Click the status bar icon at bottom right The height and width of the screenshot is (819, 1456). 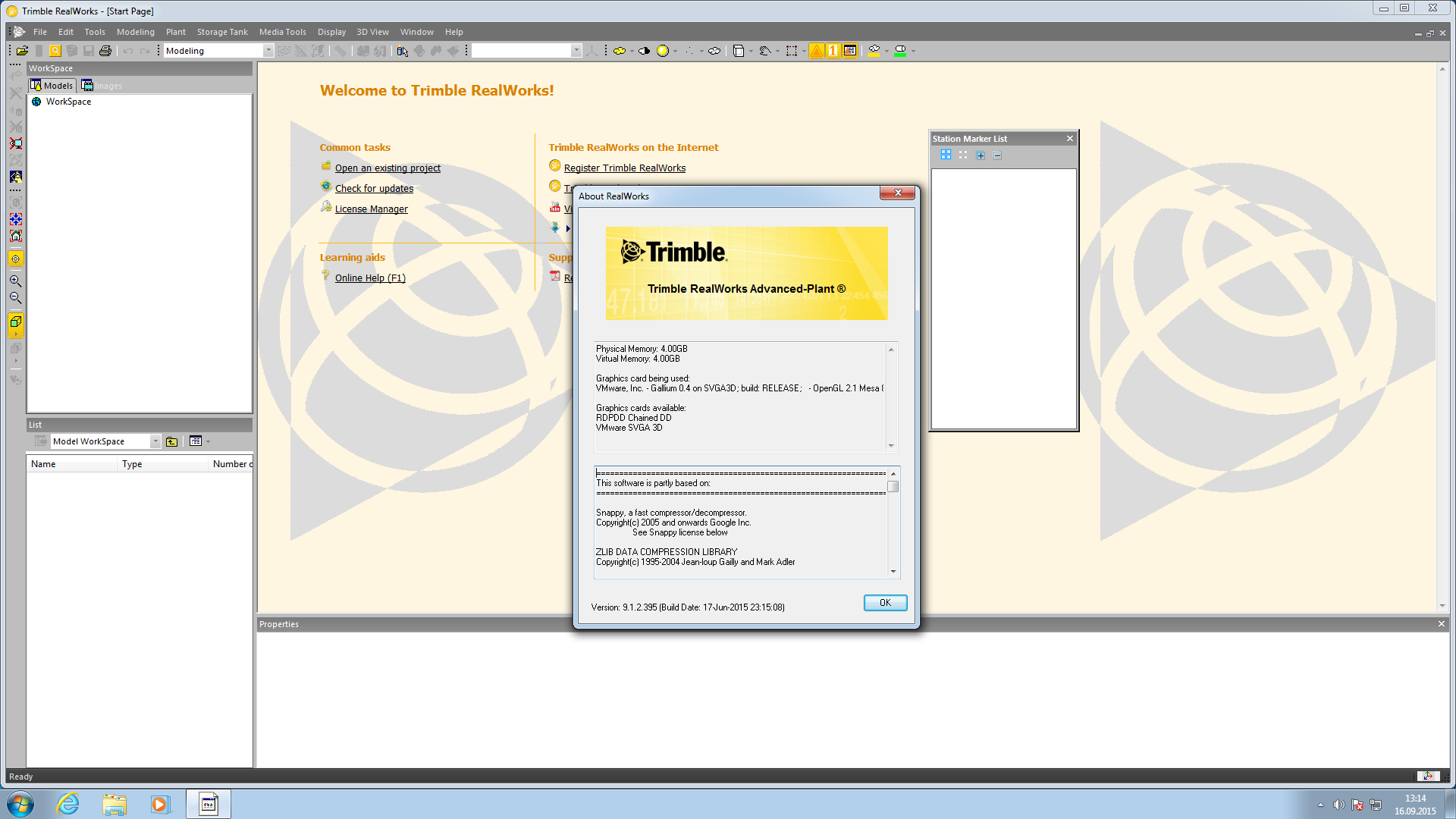point(1428,776)
